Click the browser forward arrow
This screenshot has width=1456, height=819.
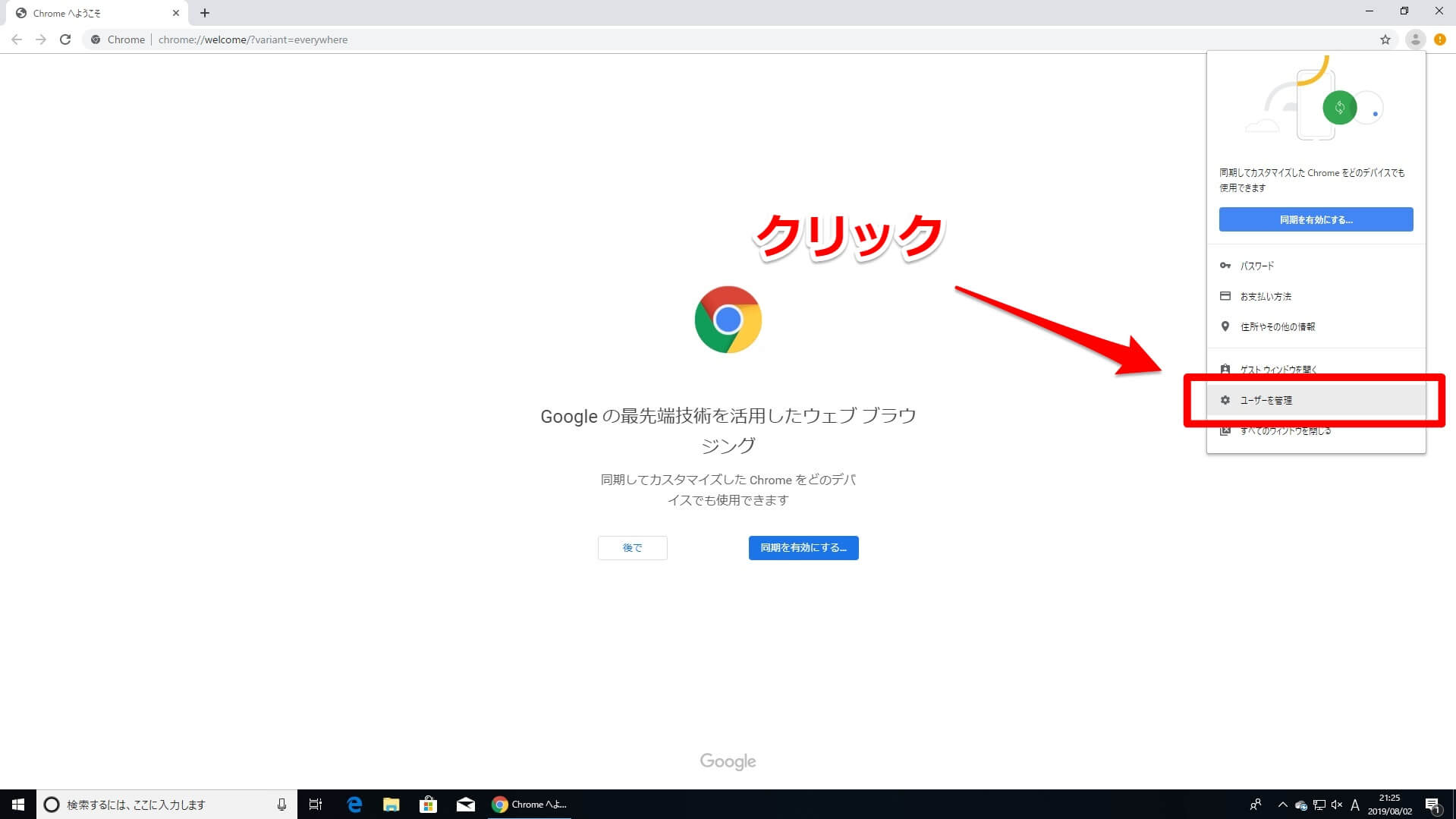[x=41, y=39]
